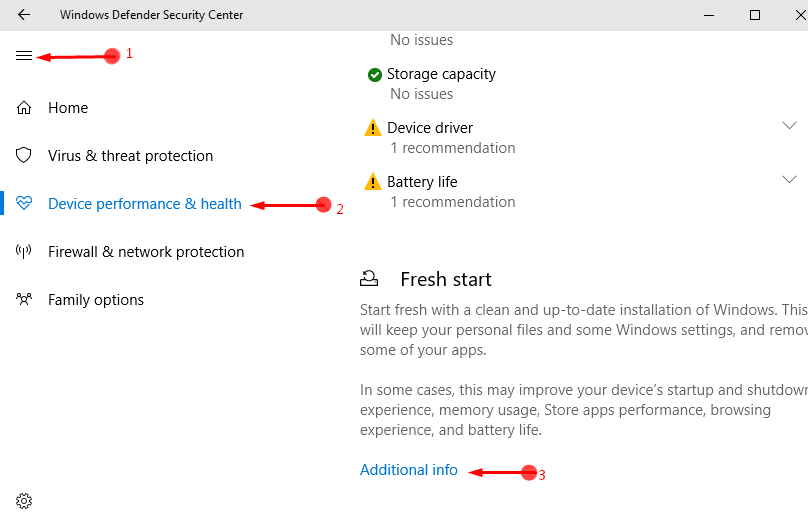808x515 pixels.
Task: Go to Home in sidebar
Action: pyautogui.click(x=68, y=108)
